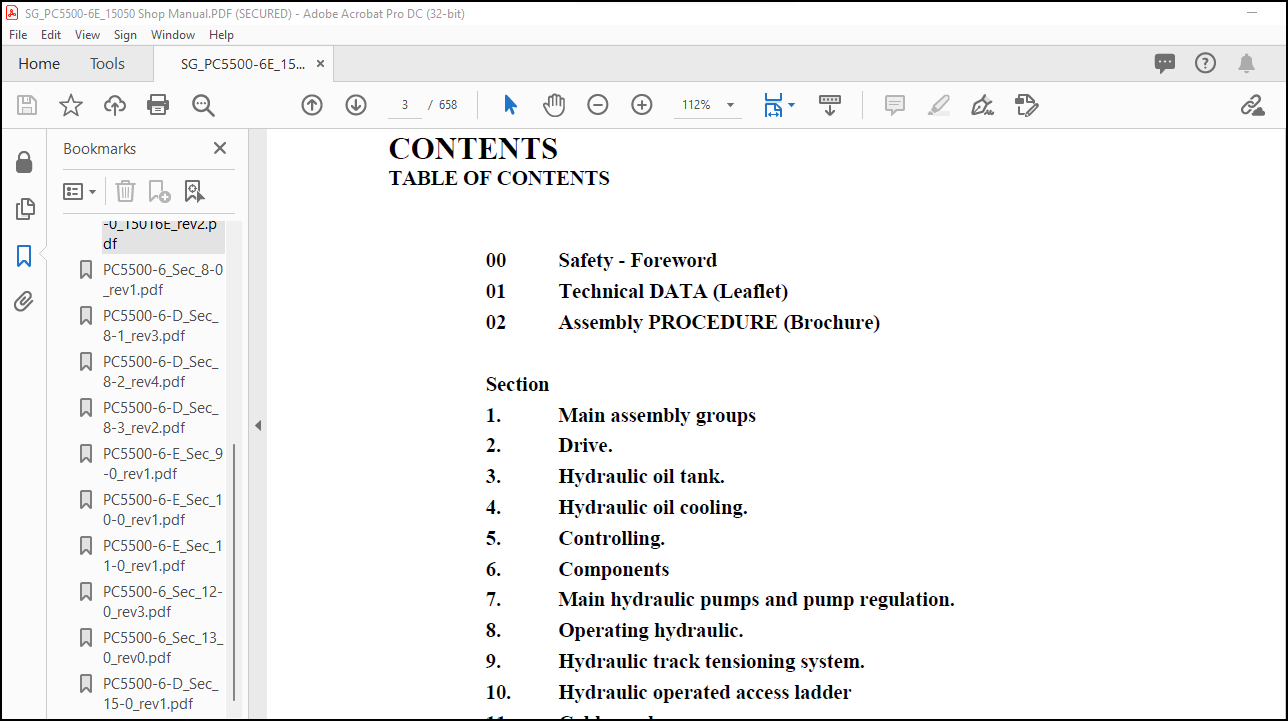
Task: Open the View menu
Action: point(88,34)
